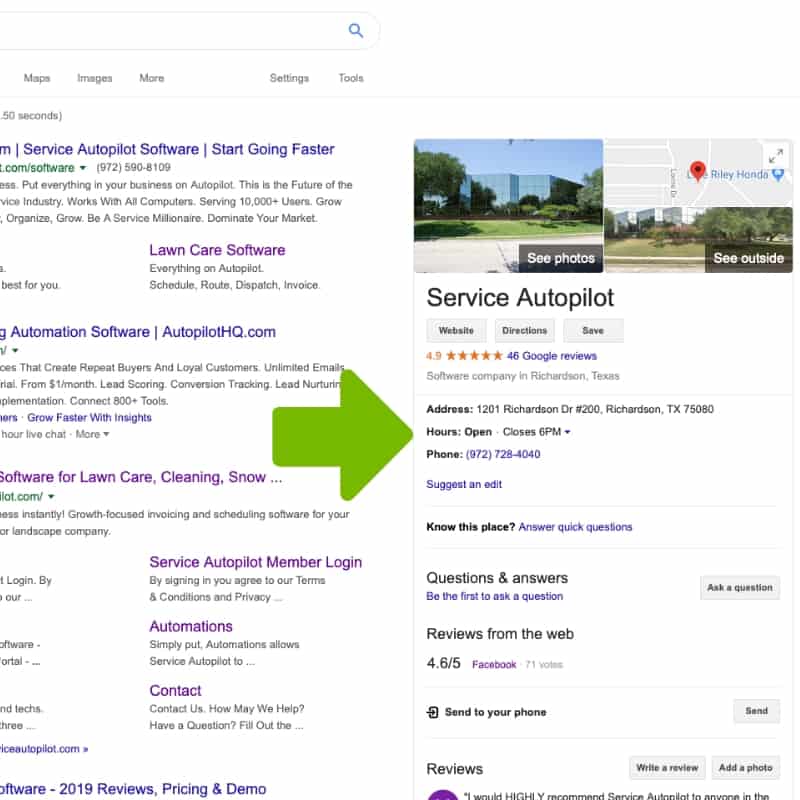Save the Service Autopilot listing
800x800 pixels.
593,331
